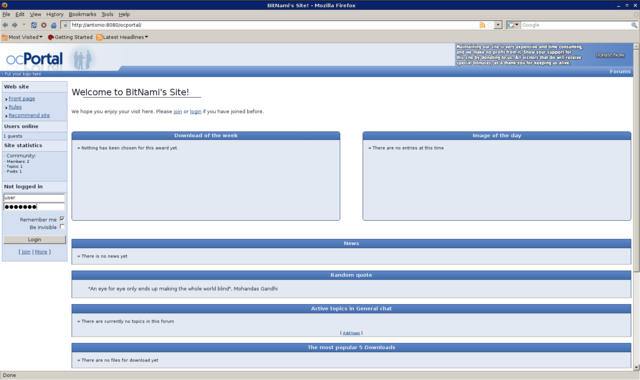Open the Front page link
Viewport: 640px width, 380px height.
coord(22,99)
